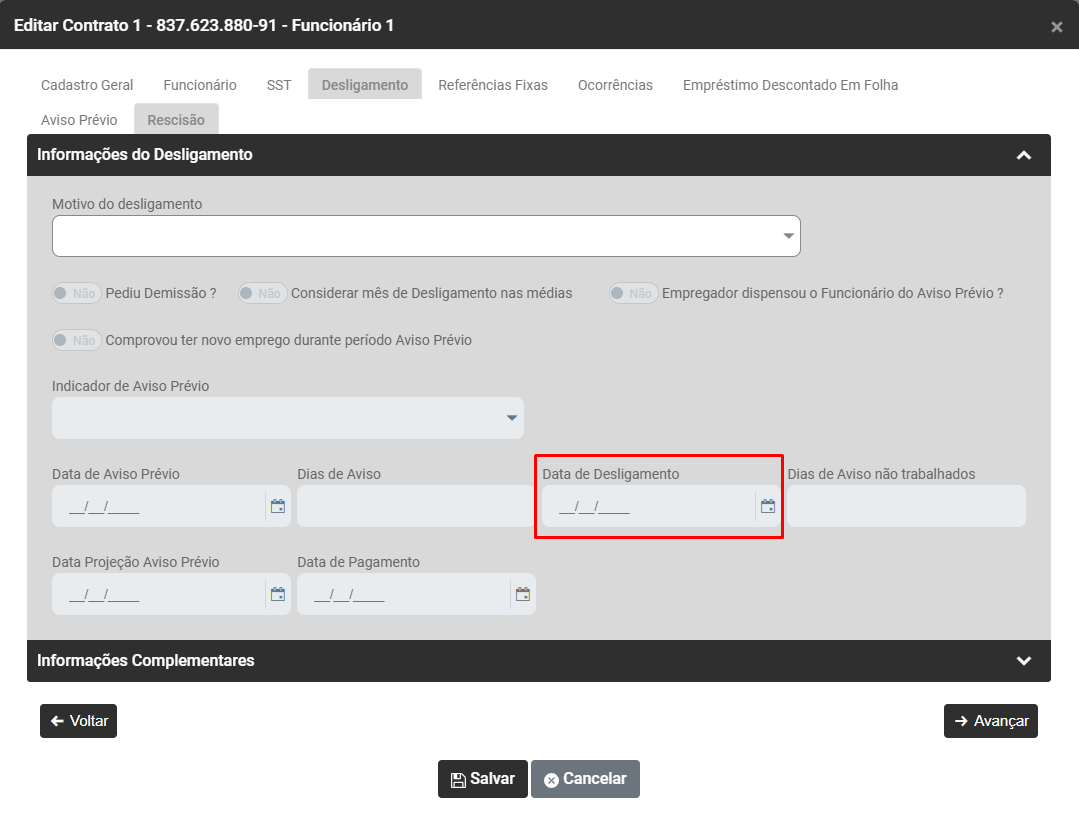Toggle the Pediu Demissão switch
1079x820 pixels.
click(x=76, y=294)
